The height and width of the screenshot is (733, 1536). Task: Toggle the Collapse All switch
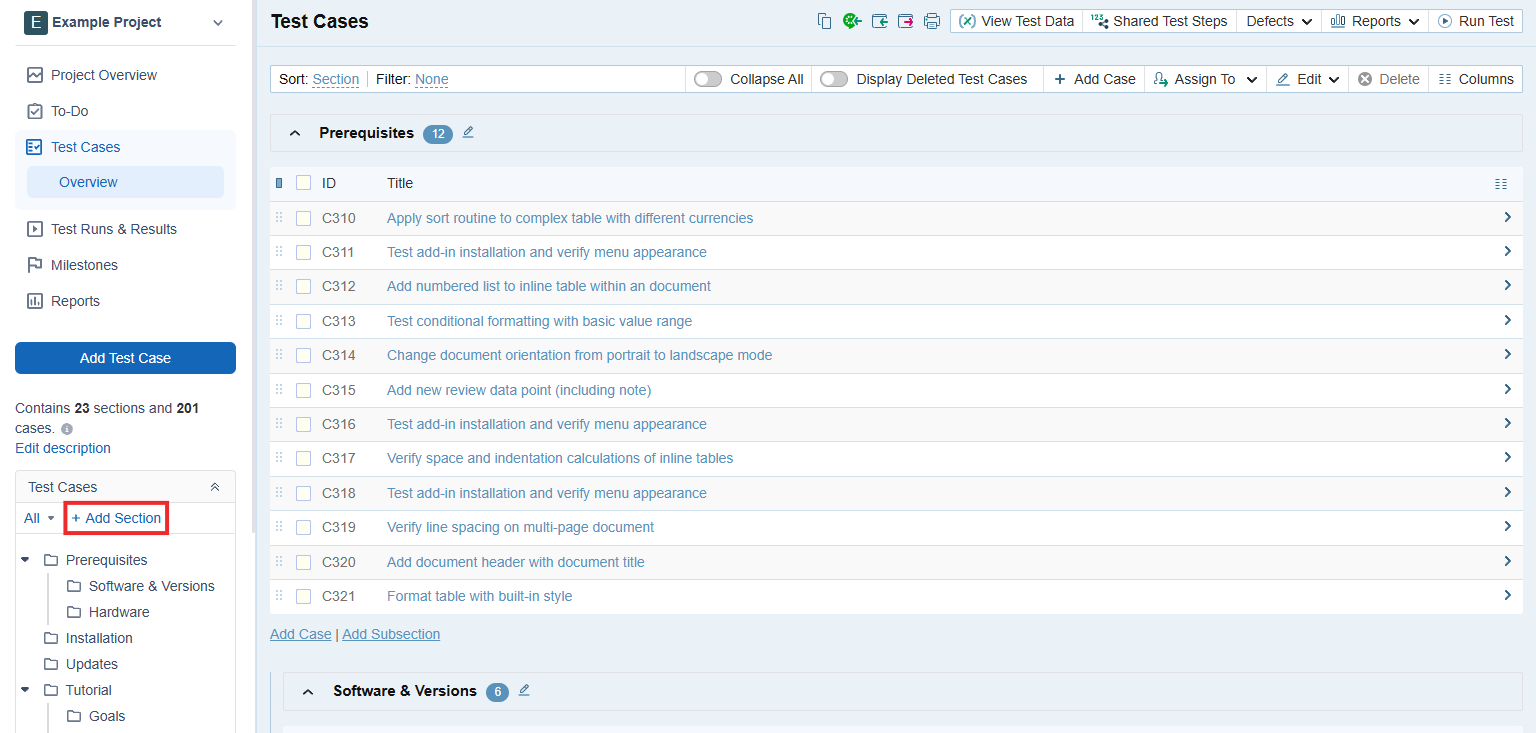[x=708, y=79]
